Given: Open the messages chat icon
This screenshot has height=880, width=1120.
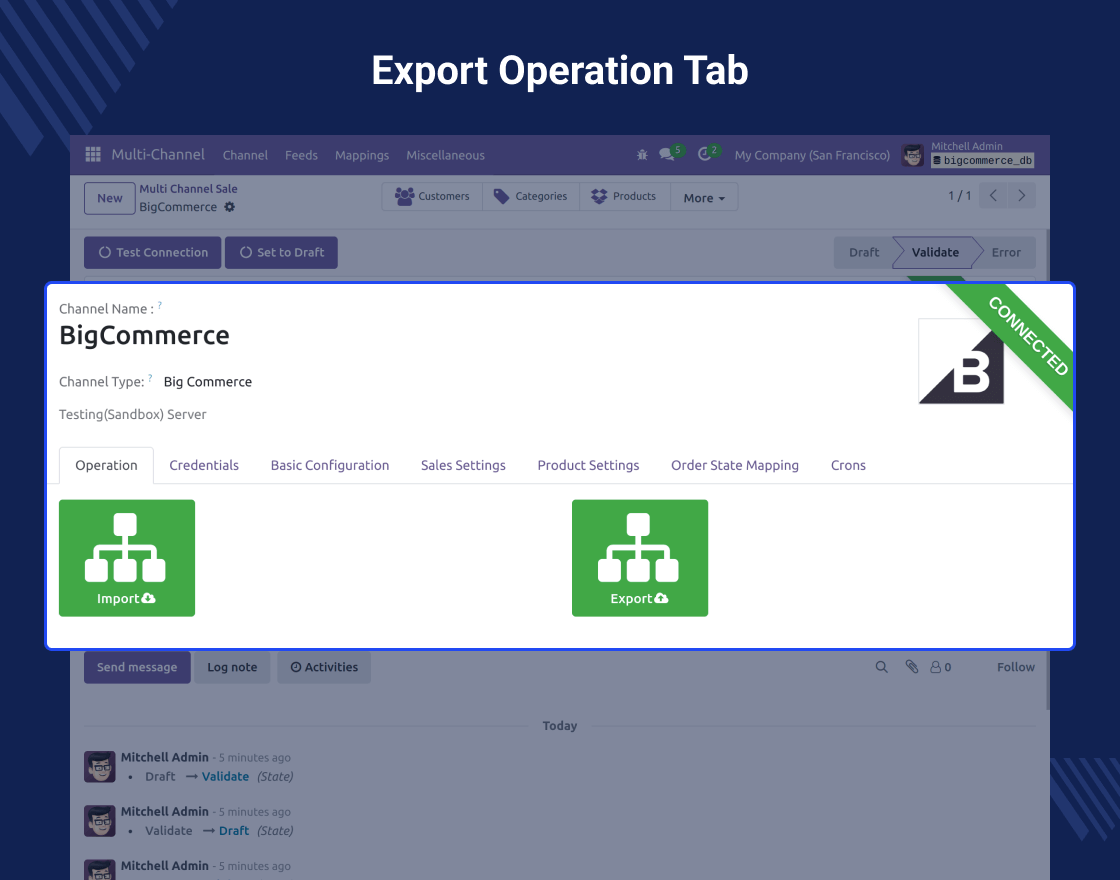Looking at the screenshot, I should pyautogui.click(x=667, y=154).
